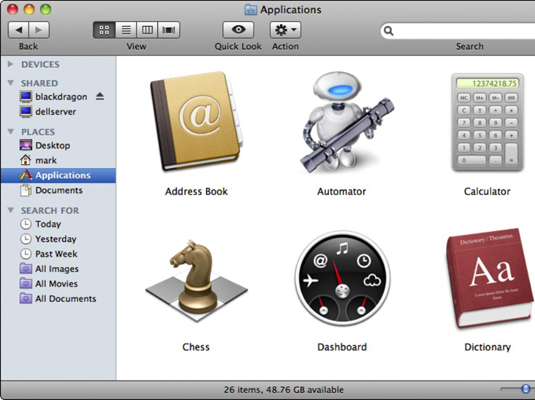The image size is (535, 400).
Task: Click in the Search field
Action: [x=459, y=31]
